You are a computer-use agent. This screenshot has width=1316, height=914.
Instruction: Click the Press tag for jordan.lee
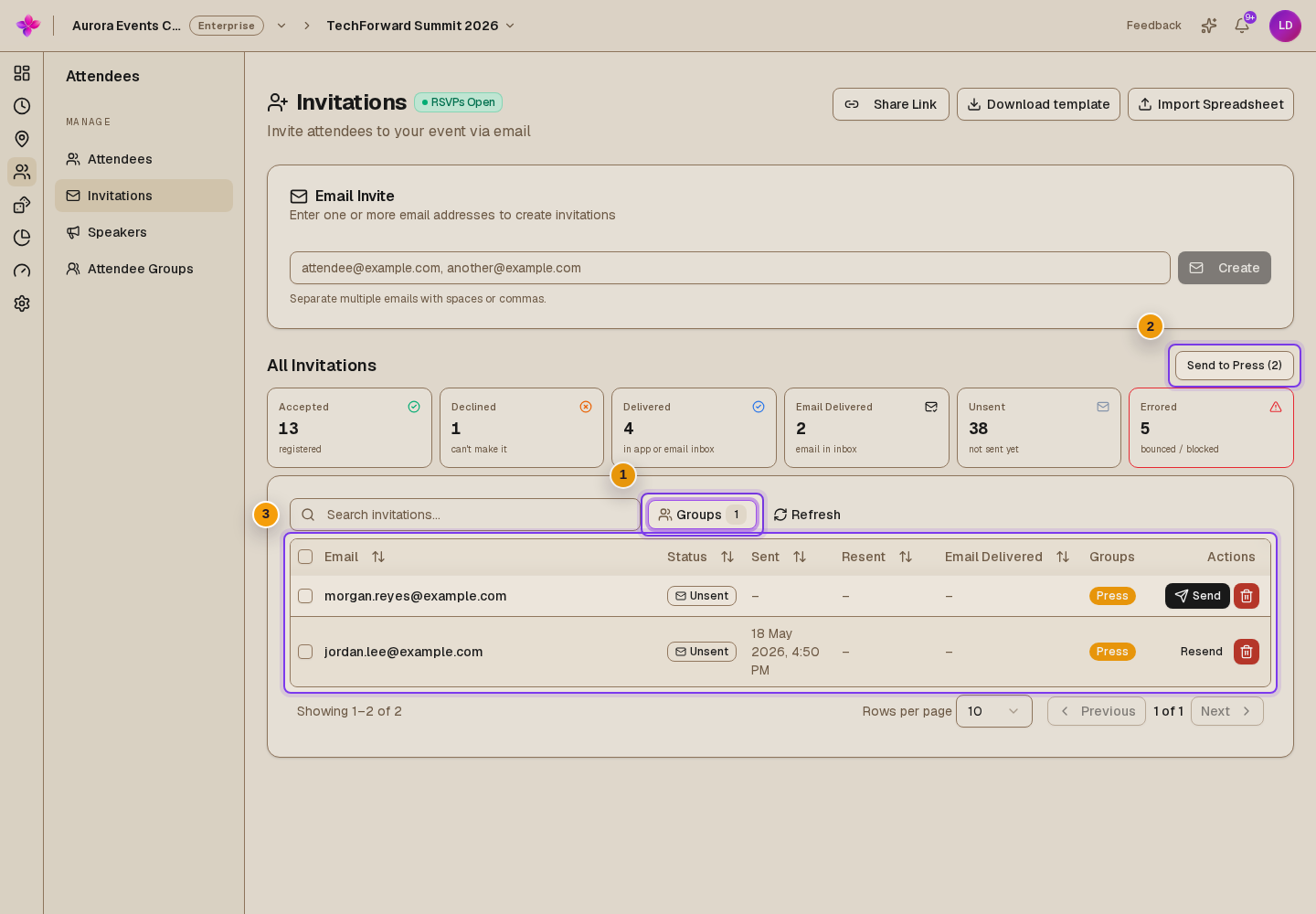pos(1112,652)
